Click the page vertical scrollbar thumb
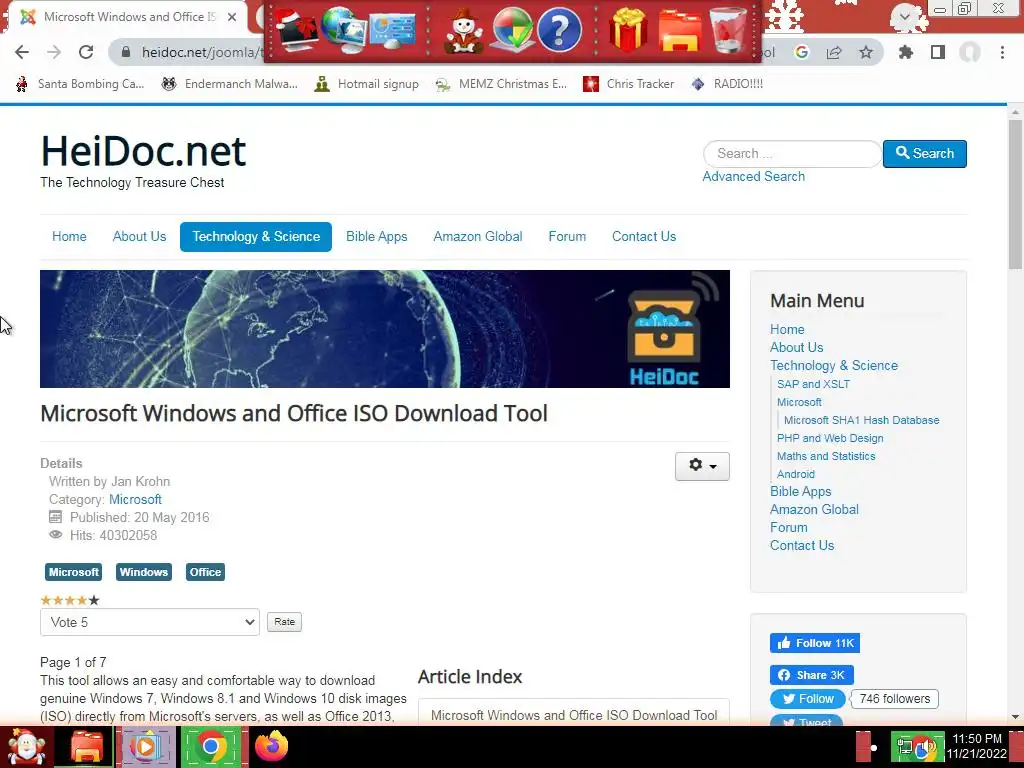The height and width of the screenshot is (768, 1024). (x=1015, y=194)
